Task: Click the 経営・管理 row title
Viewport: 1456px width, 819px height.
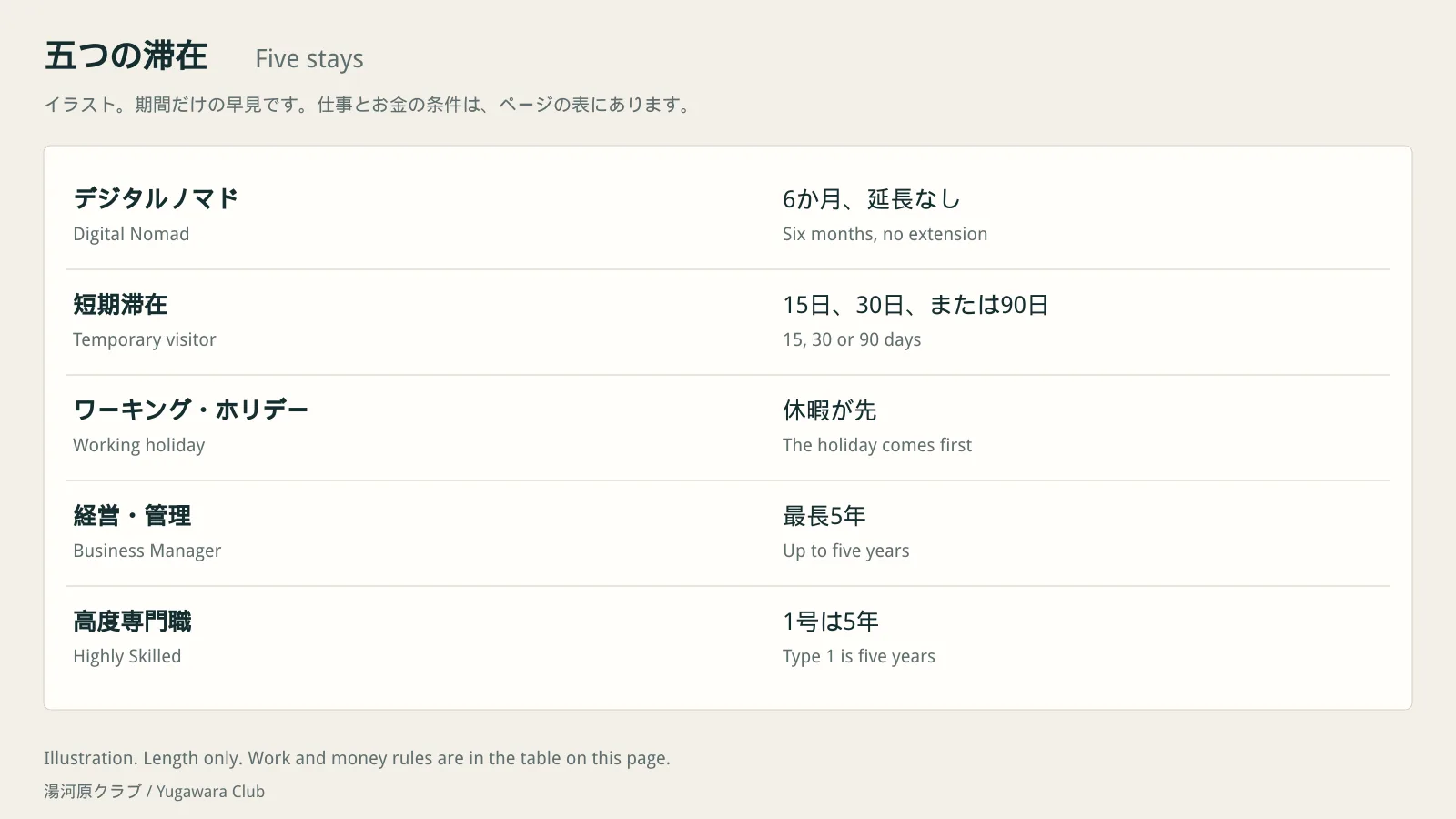Action: [132, 515]
